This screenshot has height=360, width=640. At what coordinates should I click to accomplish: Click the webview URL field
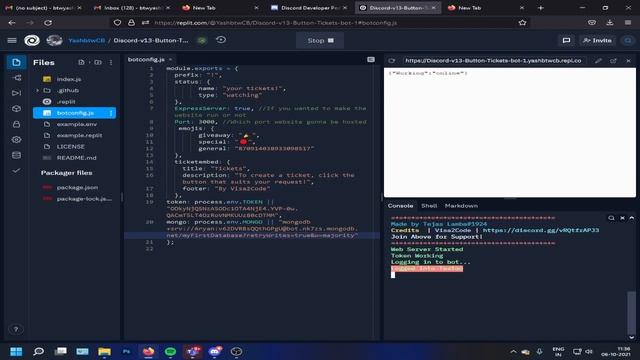(494, 60)
